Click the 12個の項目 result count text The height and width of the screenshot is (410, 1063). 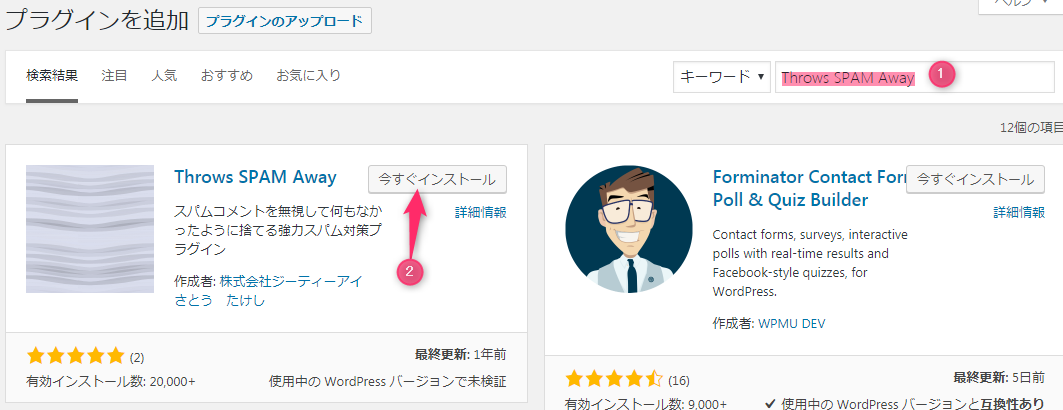[x=1031, y=128]
